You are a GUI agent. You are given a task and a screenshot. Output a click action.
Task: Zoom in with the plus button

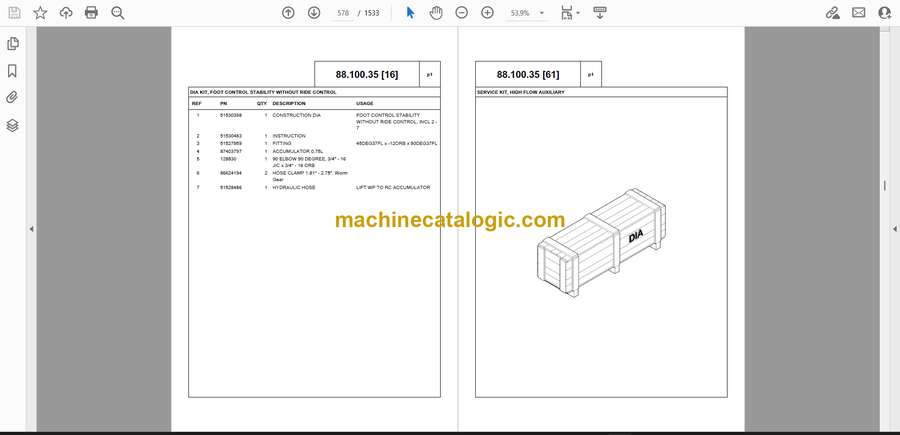tap(487, 13)
